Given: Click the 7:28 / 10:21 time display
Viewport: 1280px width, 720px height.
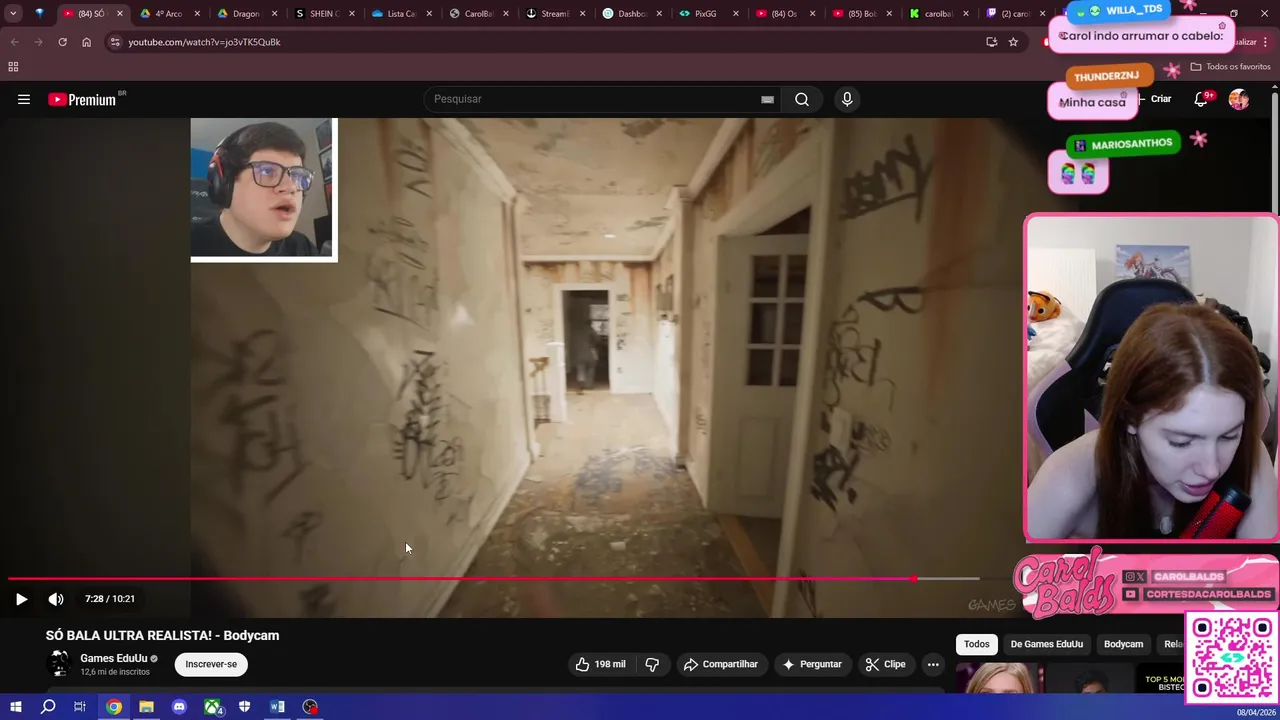Looking at the screenshot, I should [x=110, y=599].
